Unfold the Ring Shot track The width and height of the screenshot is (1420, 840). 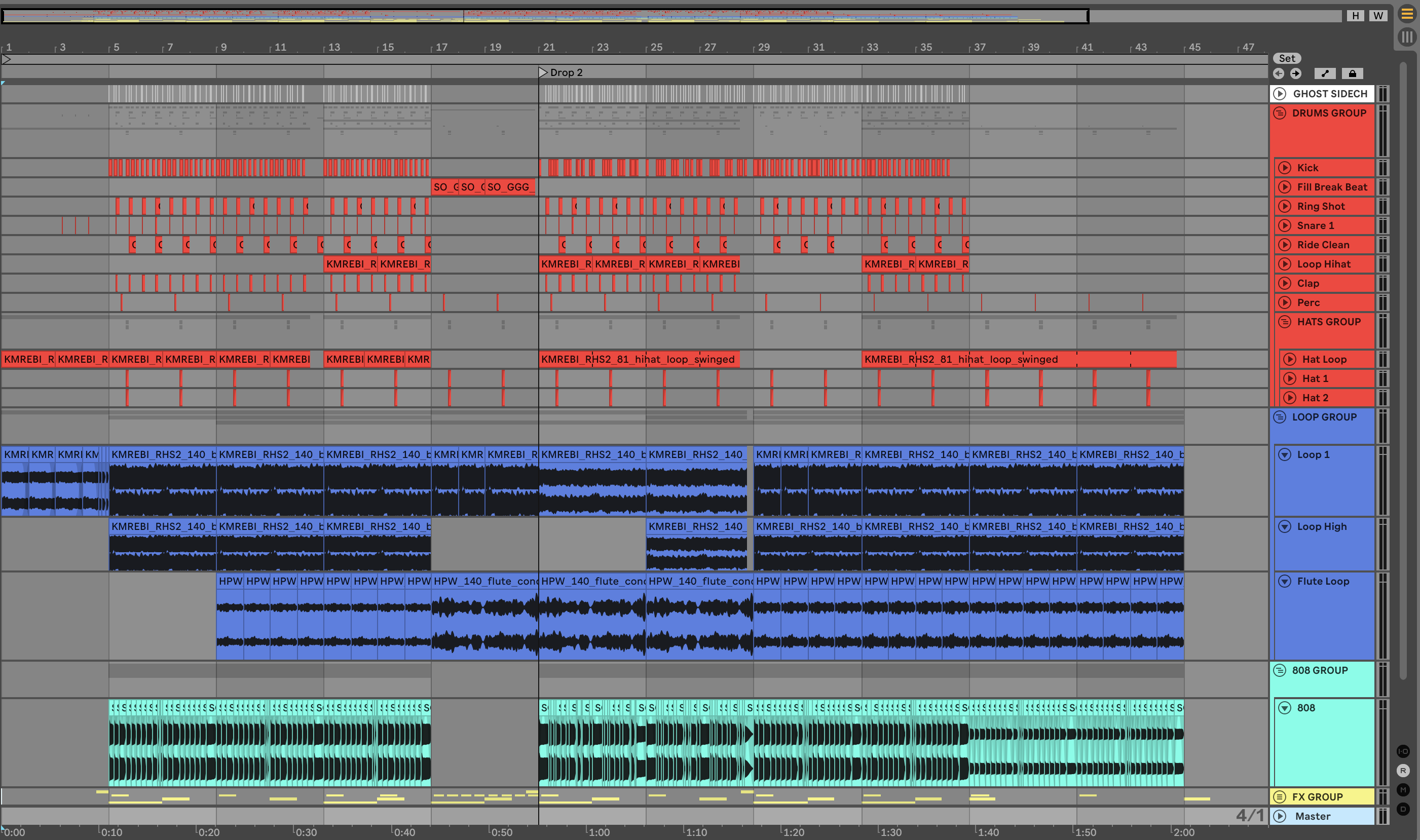1285,206
